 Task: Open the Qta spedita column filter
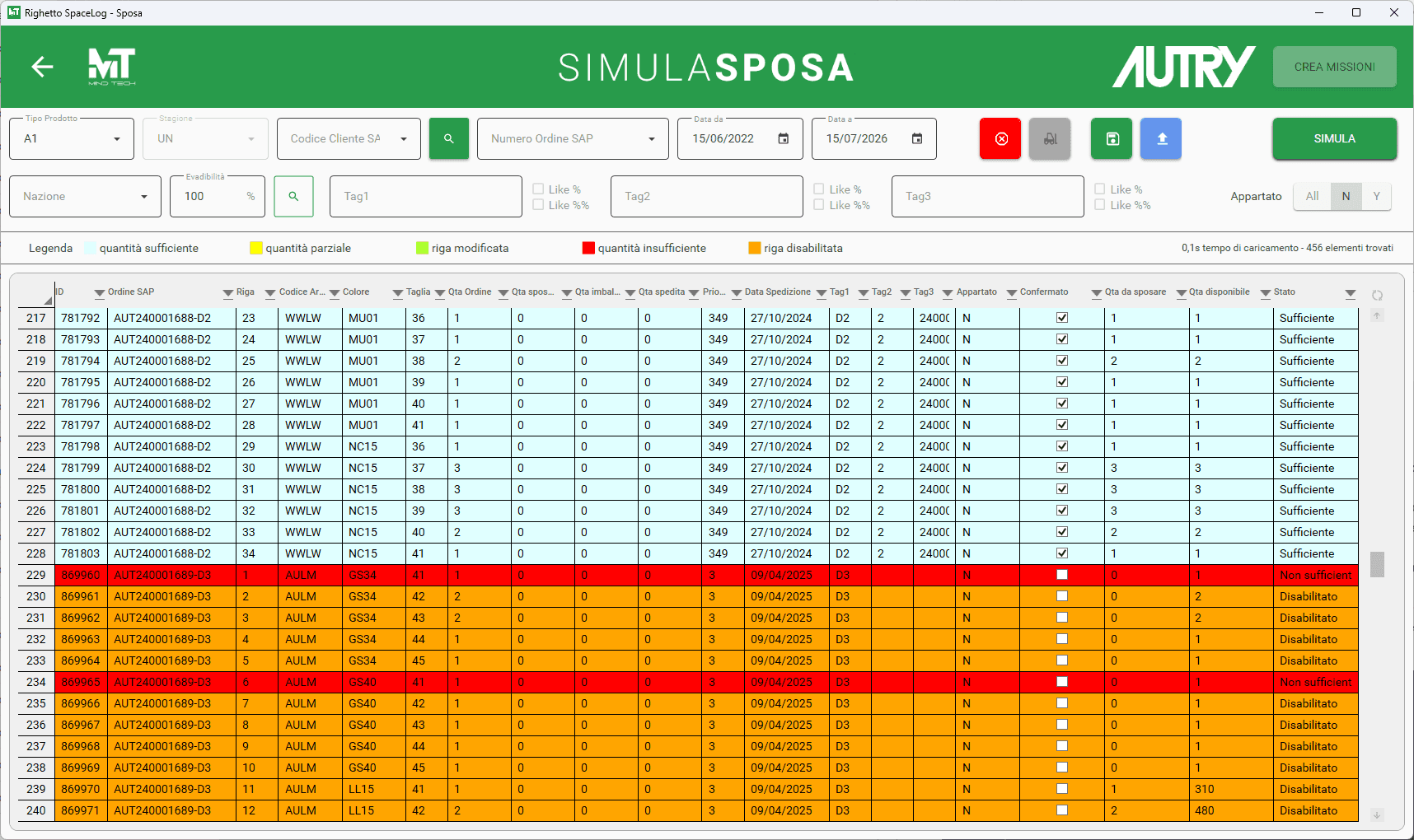[x=694, y=293]
